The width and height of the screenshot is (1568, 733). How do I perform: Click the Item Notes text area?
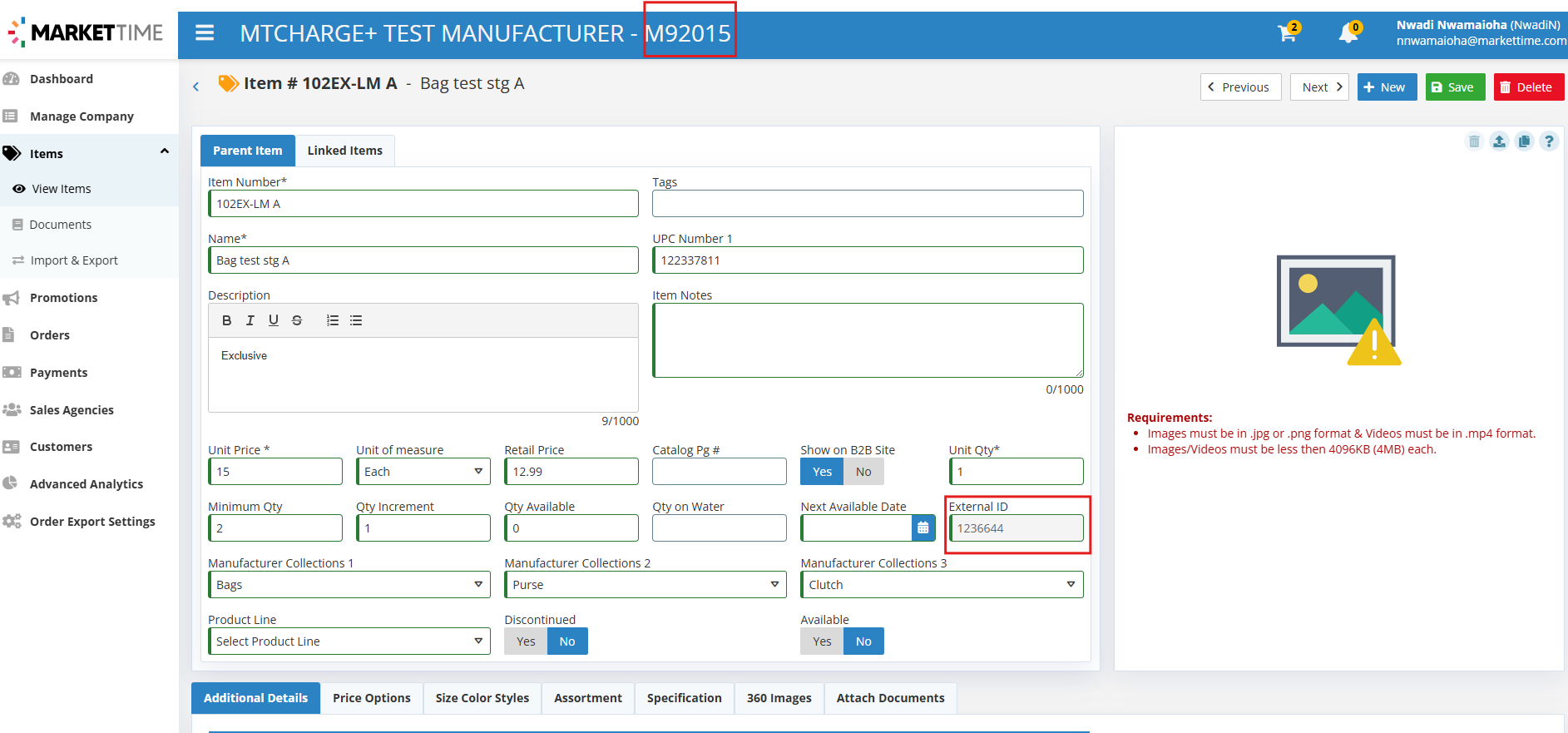click(868, 340)
